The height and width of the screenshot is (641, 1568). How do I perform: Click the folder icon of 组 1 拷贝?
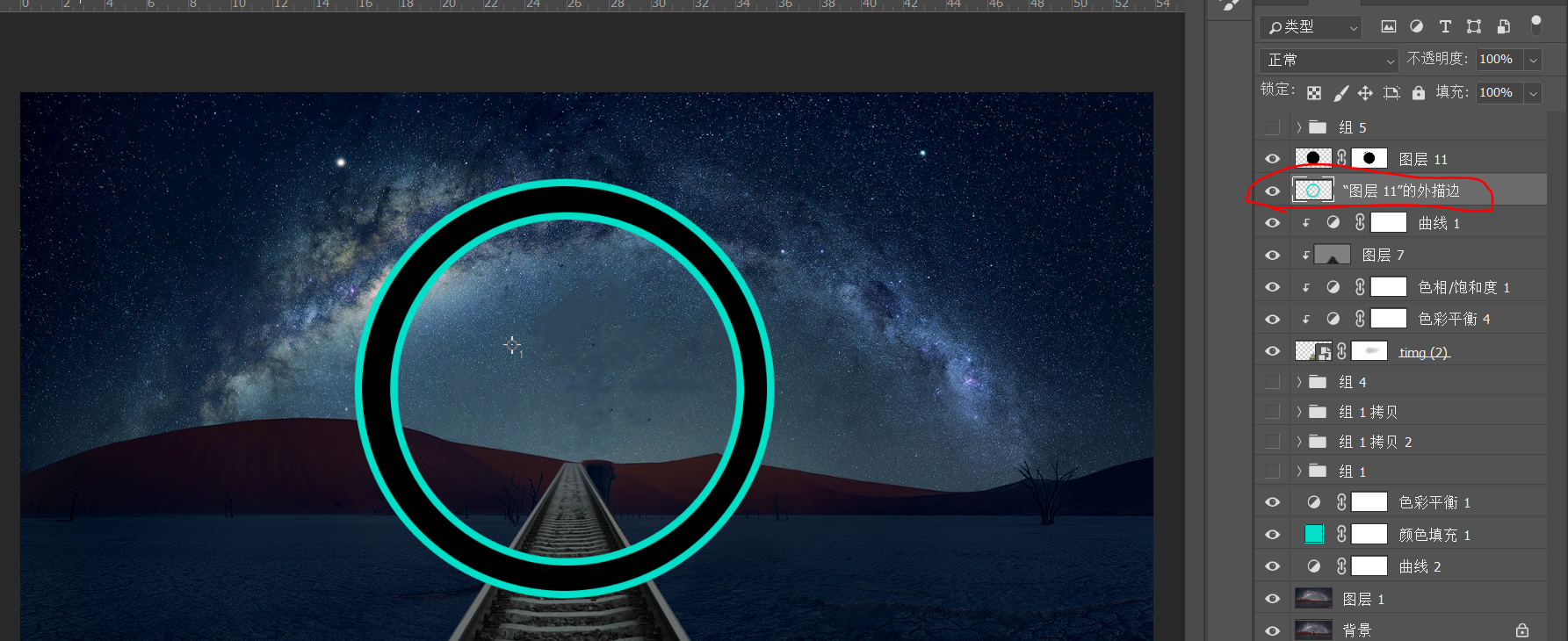click(x=1318, y=412)
